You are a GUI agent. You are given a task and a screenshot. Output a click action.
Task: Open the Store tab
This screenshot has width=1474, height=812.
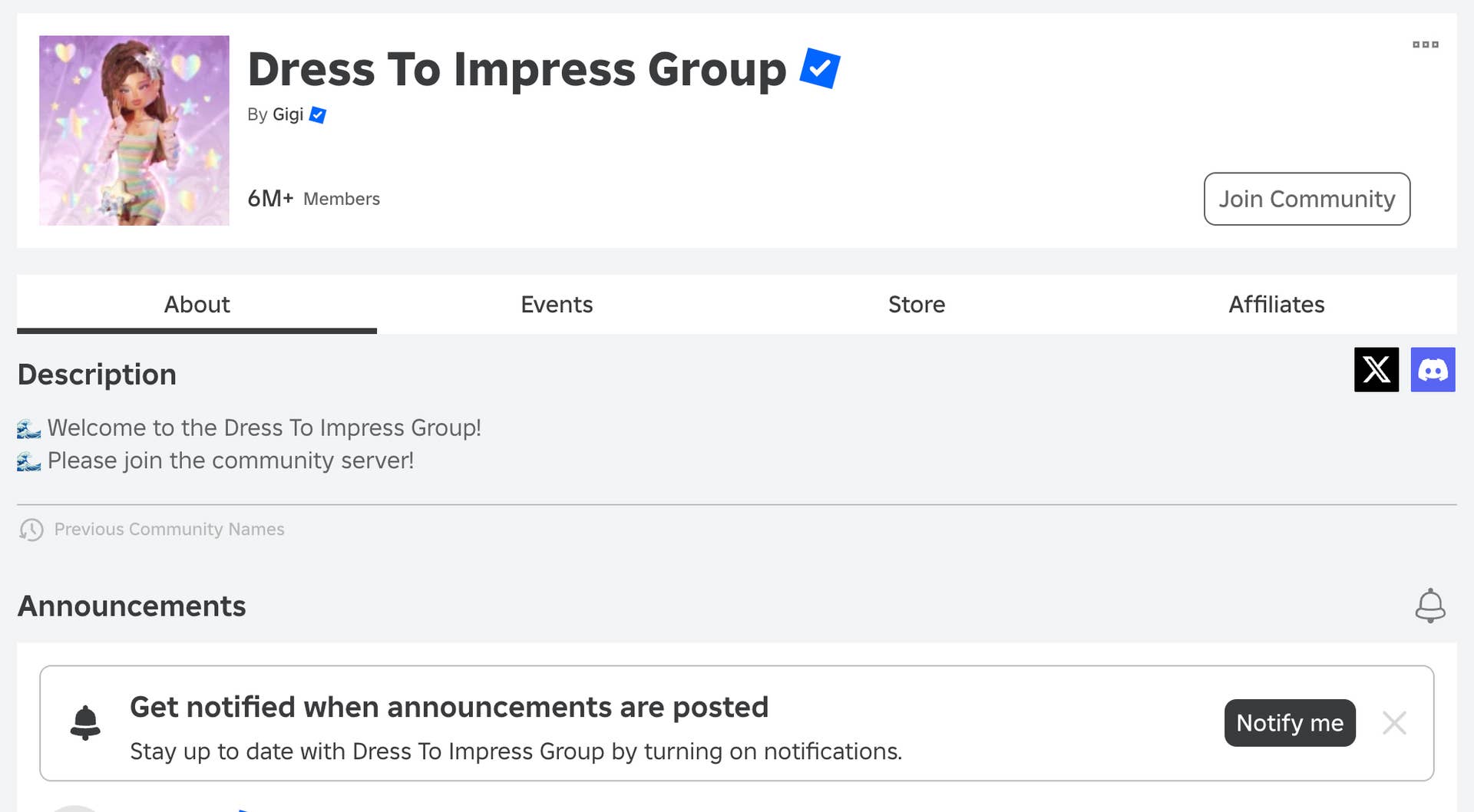[x=916, y=305]
